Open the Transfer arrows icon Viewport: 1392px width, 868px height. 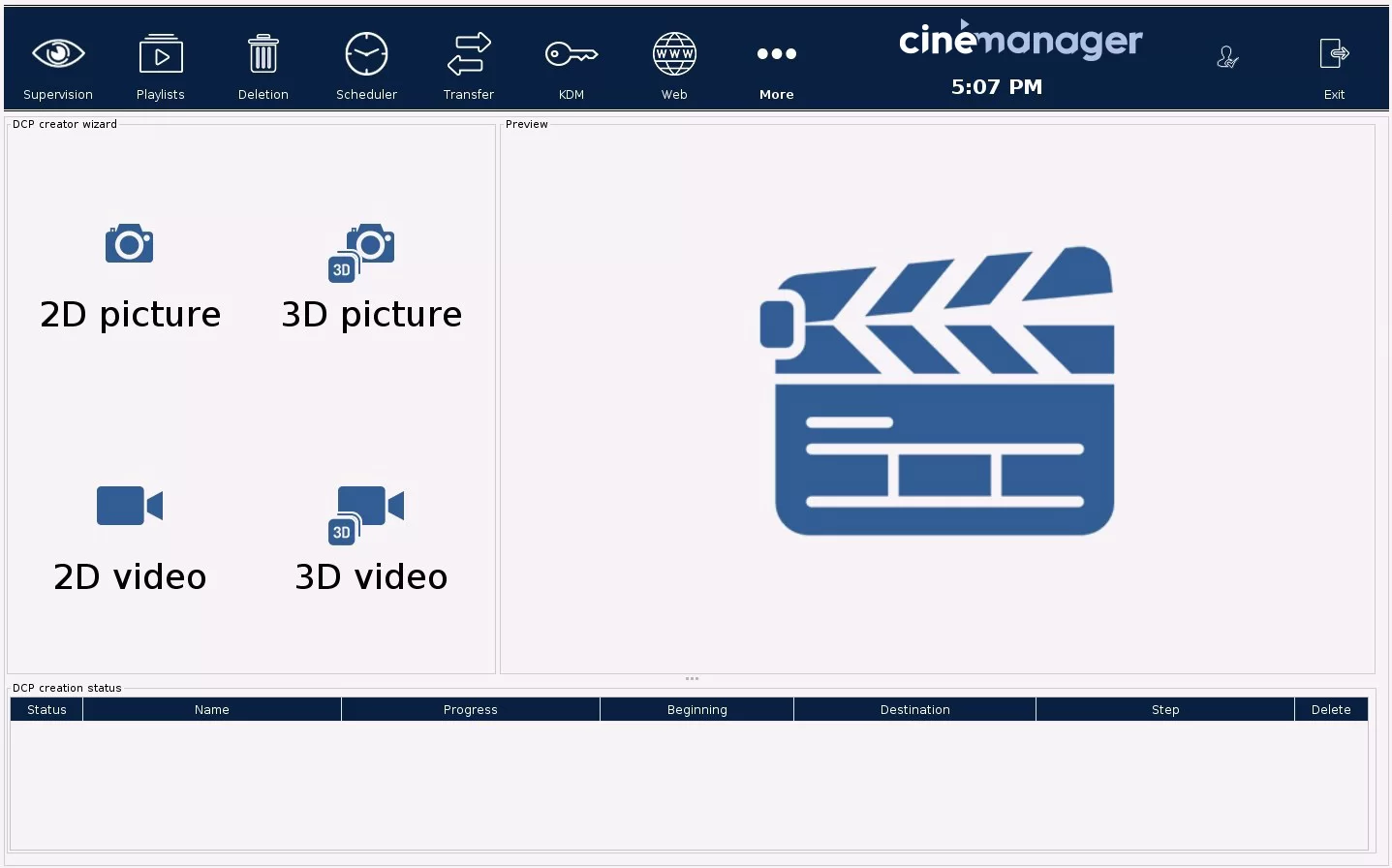click(469, 55)
